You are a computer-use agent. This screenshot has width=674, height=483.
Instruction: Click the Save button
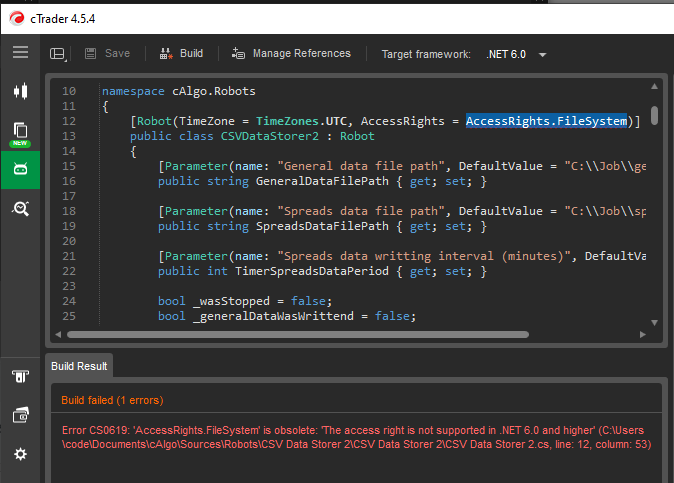(108, 53)
